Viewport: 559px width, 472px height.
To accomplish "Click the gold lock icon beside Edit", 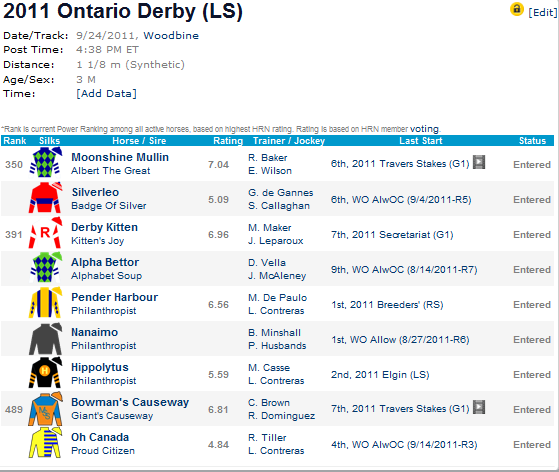I will (x=517, y=9).
